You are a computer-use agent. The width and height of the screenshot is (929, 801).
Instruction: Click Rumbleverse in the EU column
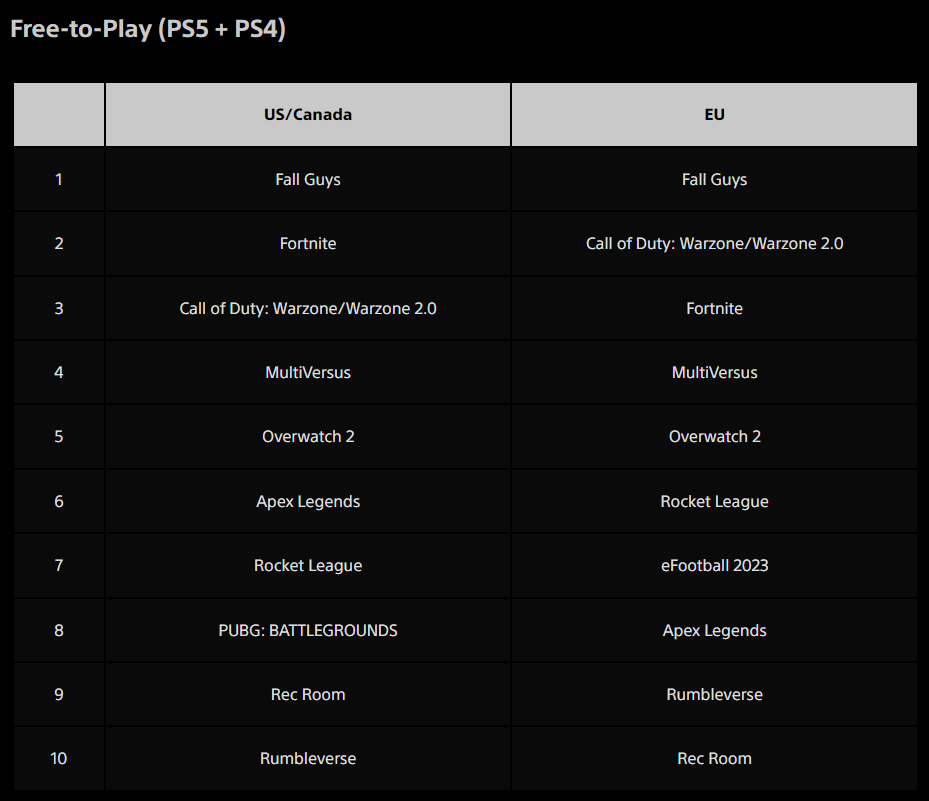(714, 694)
